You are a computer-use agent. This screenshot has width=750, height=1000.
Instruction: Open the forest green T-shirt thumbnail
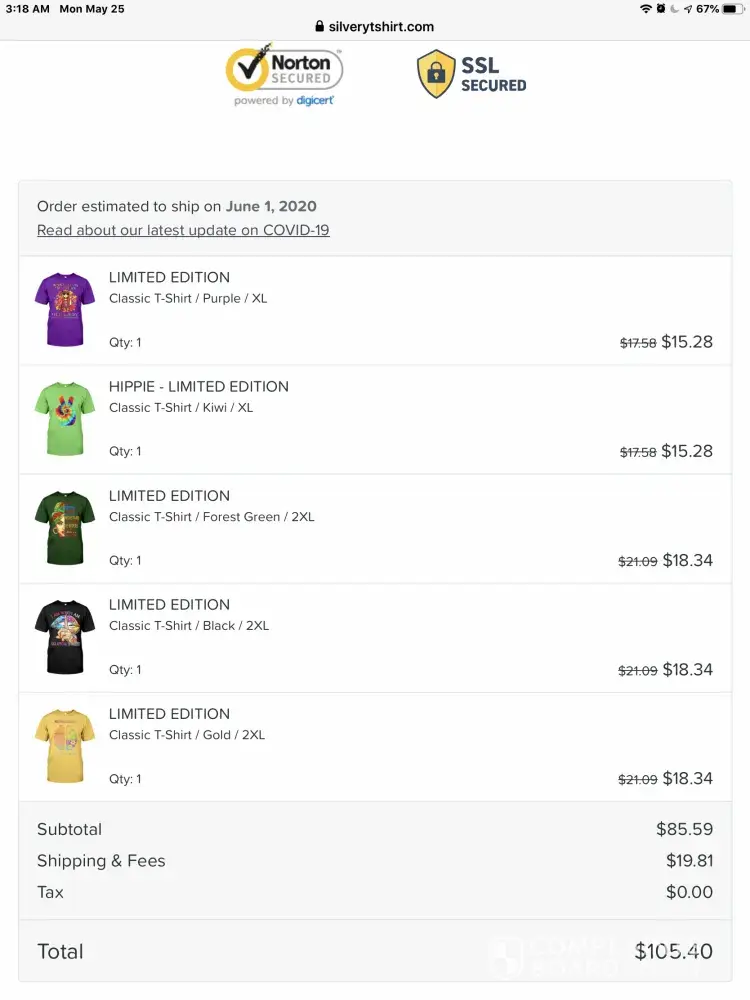click(x=64, y=528)
